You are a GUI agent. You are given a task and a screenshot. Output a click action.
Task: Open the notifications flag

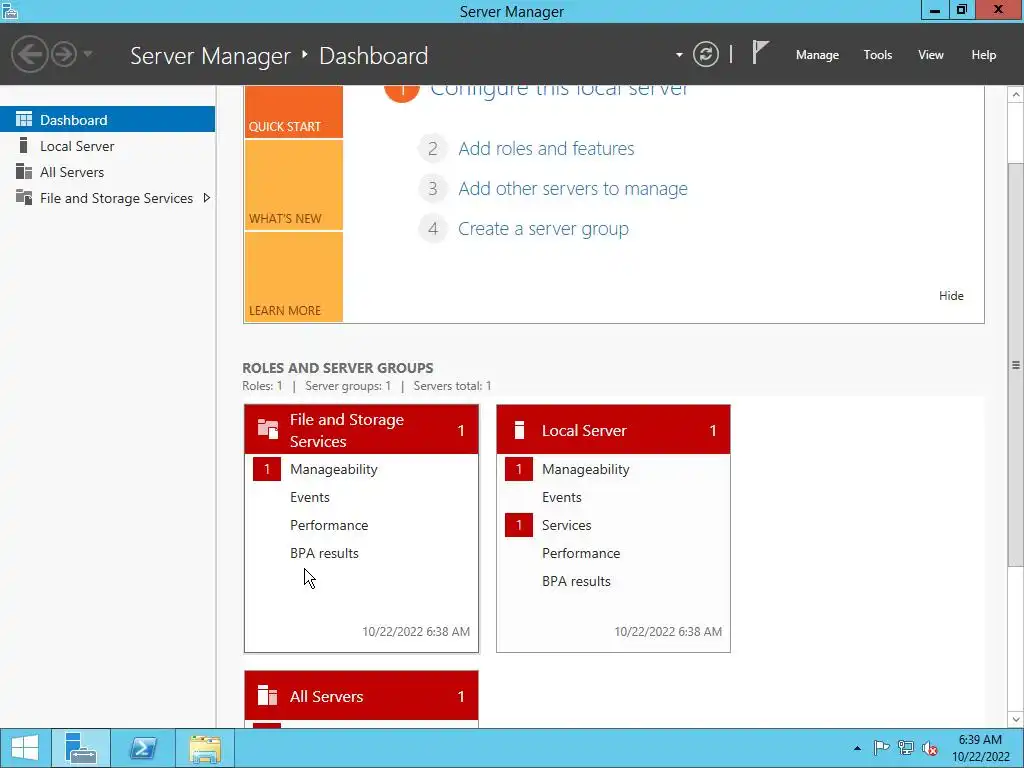(x=760, y=54)
